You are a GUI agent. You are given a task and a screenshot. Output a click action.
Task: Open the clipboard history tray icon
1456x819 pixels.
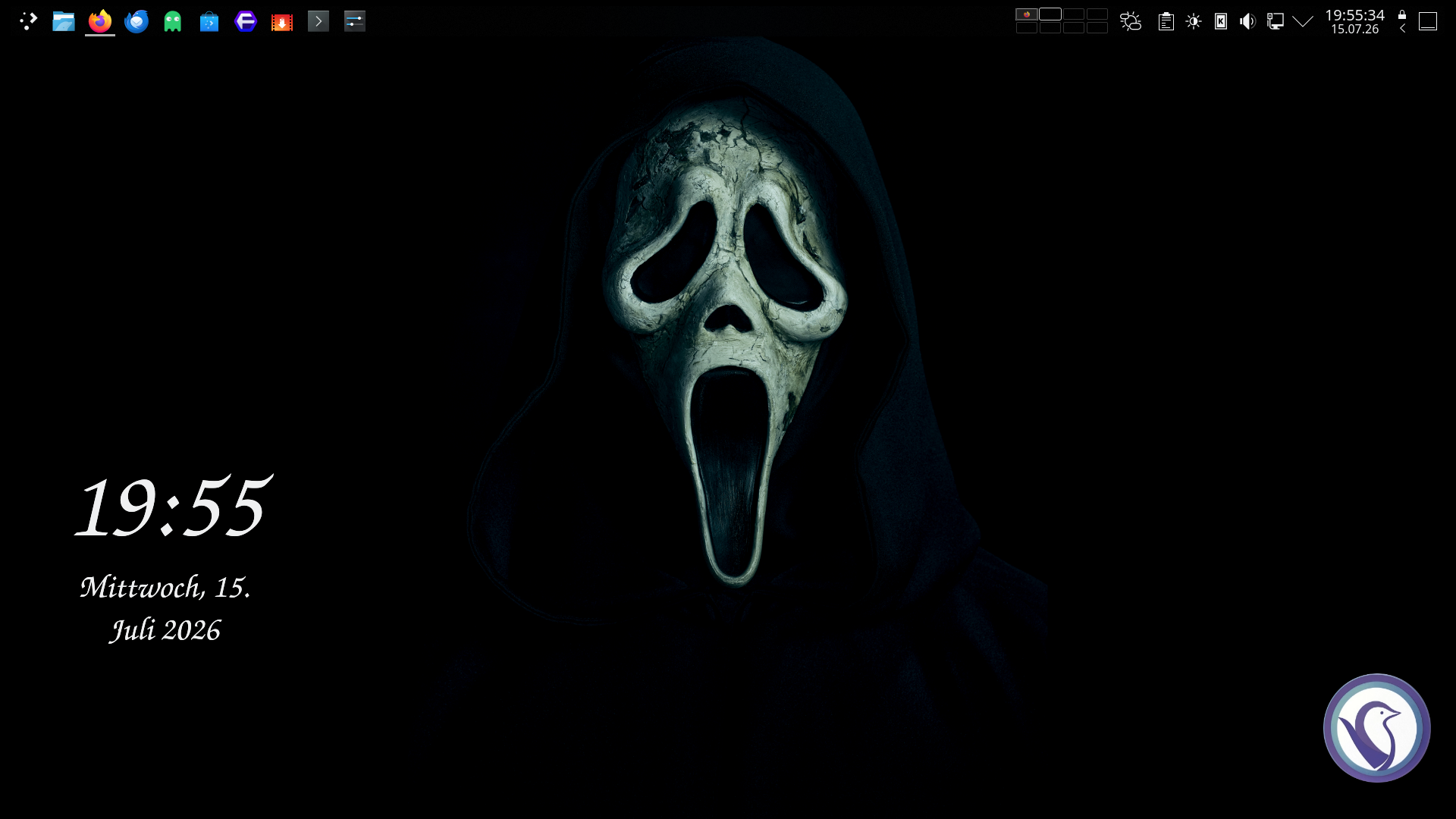(1166, 21)
